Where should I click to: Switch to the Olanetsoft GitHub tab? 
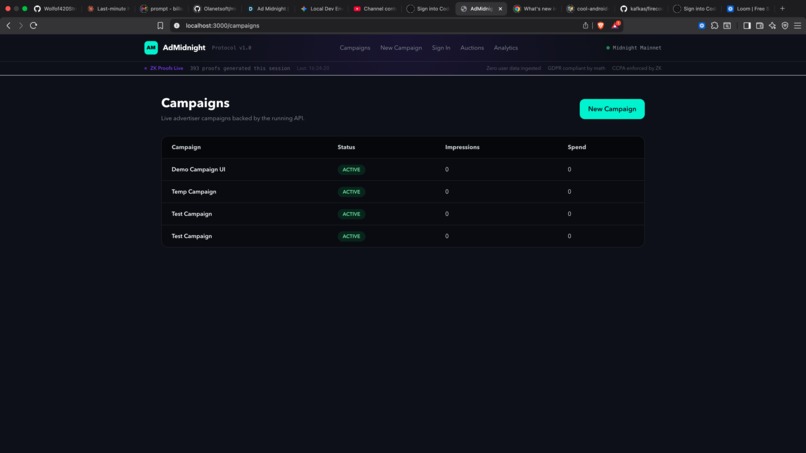click(215, 9)
